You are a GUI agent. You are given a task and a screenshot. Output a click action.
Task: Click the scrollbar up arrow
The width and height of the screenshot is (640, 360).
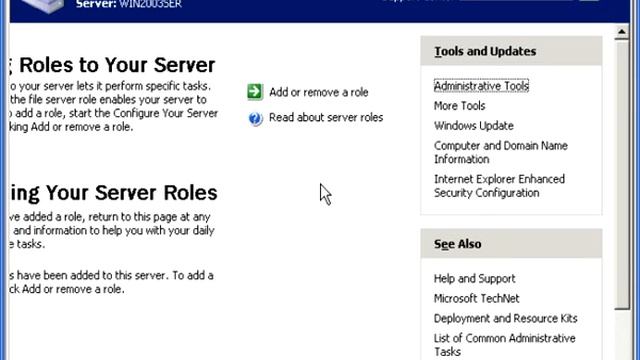[622, 32]
